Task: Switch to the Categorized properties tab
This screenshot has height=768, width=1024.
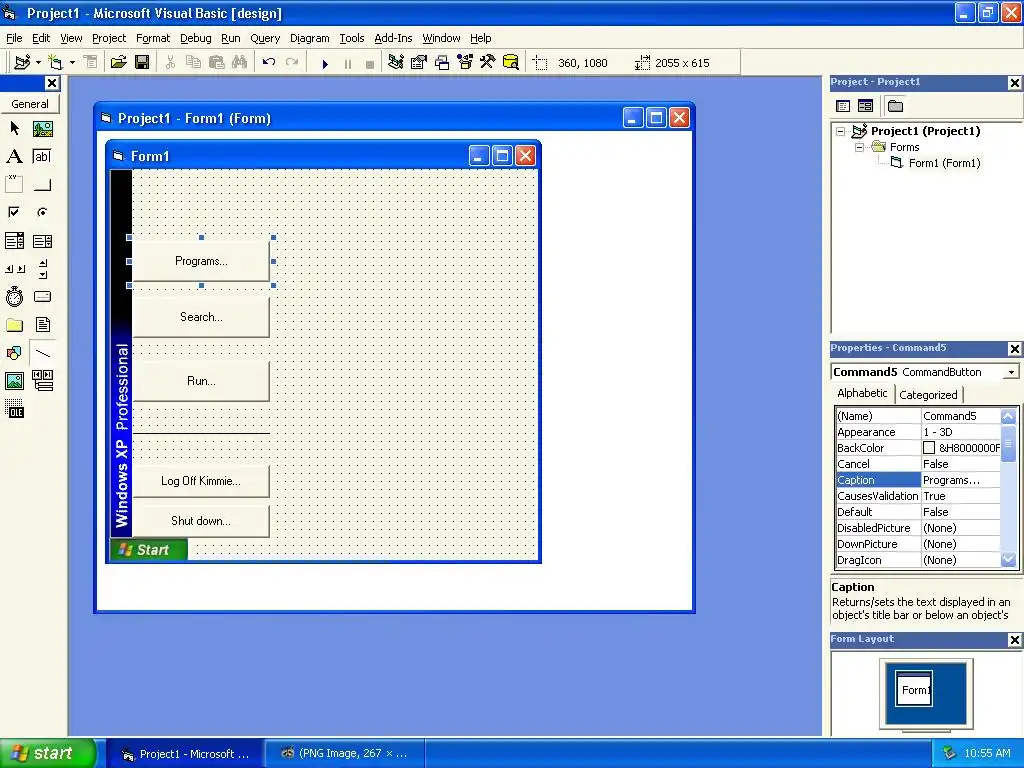Action: [x=928, y=395]
